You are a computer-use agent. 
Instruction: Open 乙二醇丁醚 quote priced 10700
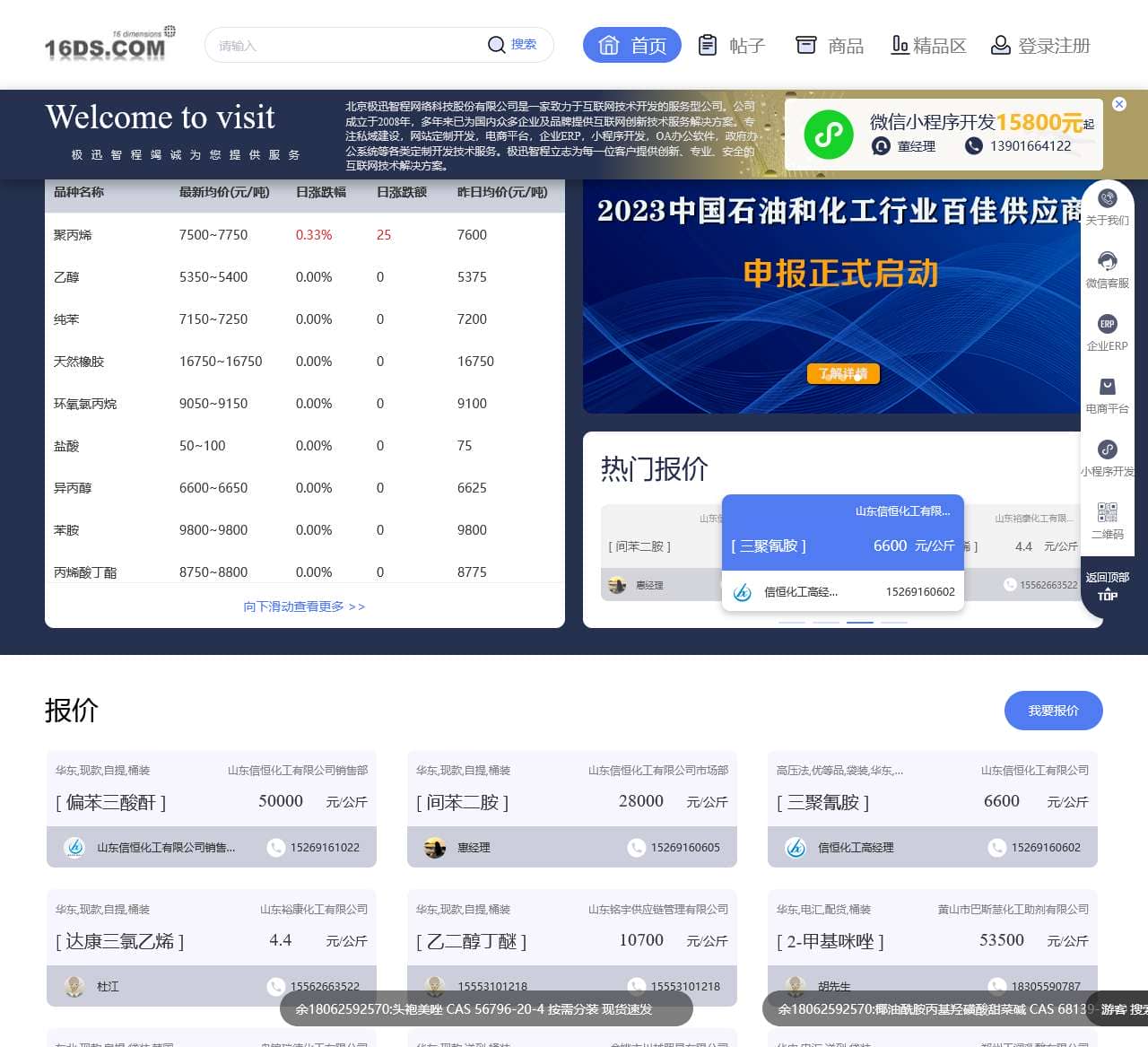[x=572, y=948]
